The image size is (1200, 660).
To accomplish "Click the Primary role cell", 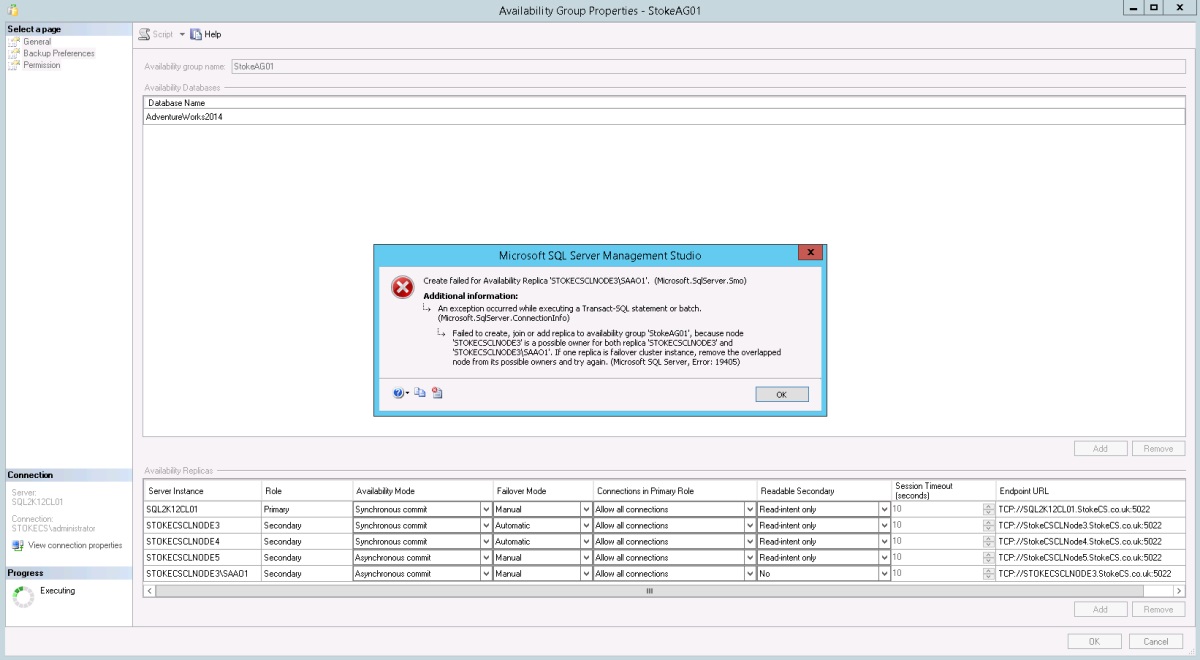I will [306, 509].
